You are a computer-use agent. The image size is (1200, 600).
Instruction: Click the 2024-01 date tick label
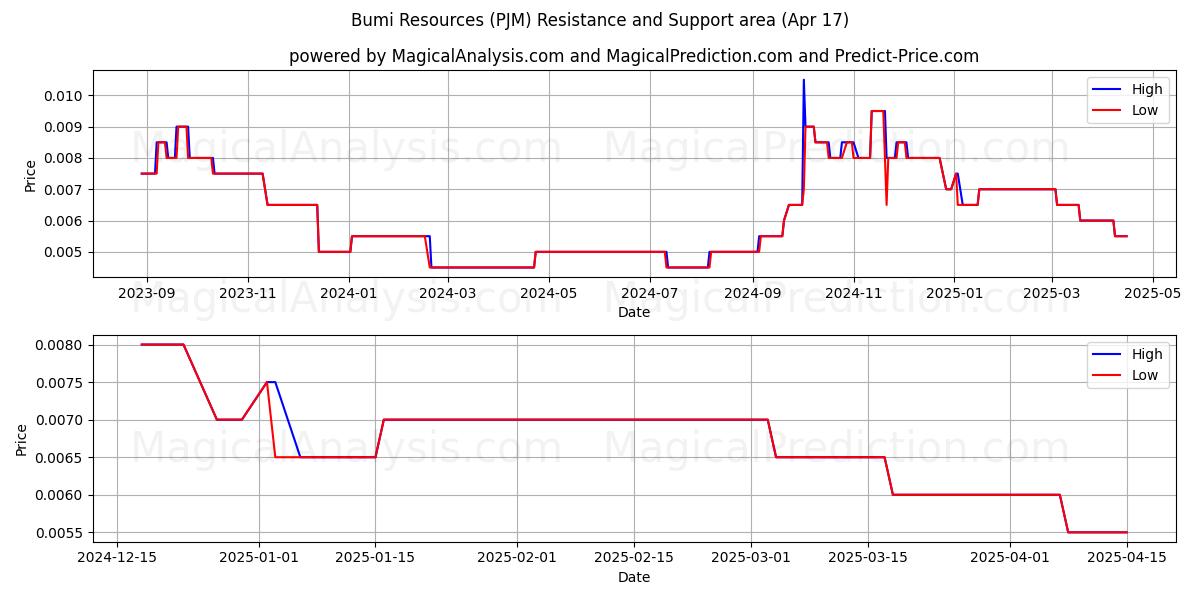[349, 294]
